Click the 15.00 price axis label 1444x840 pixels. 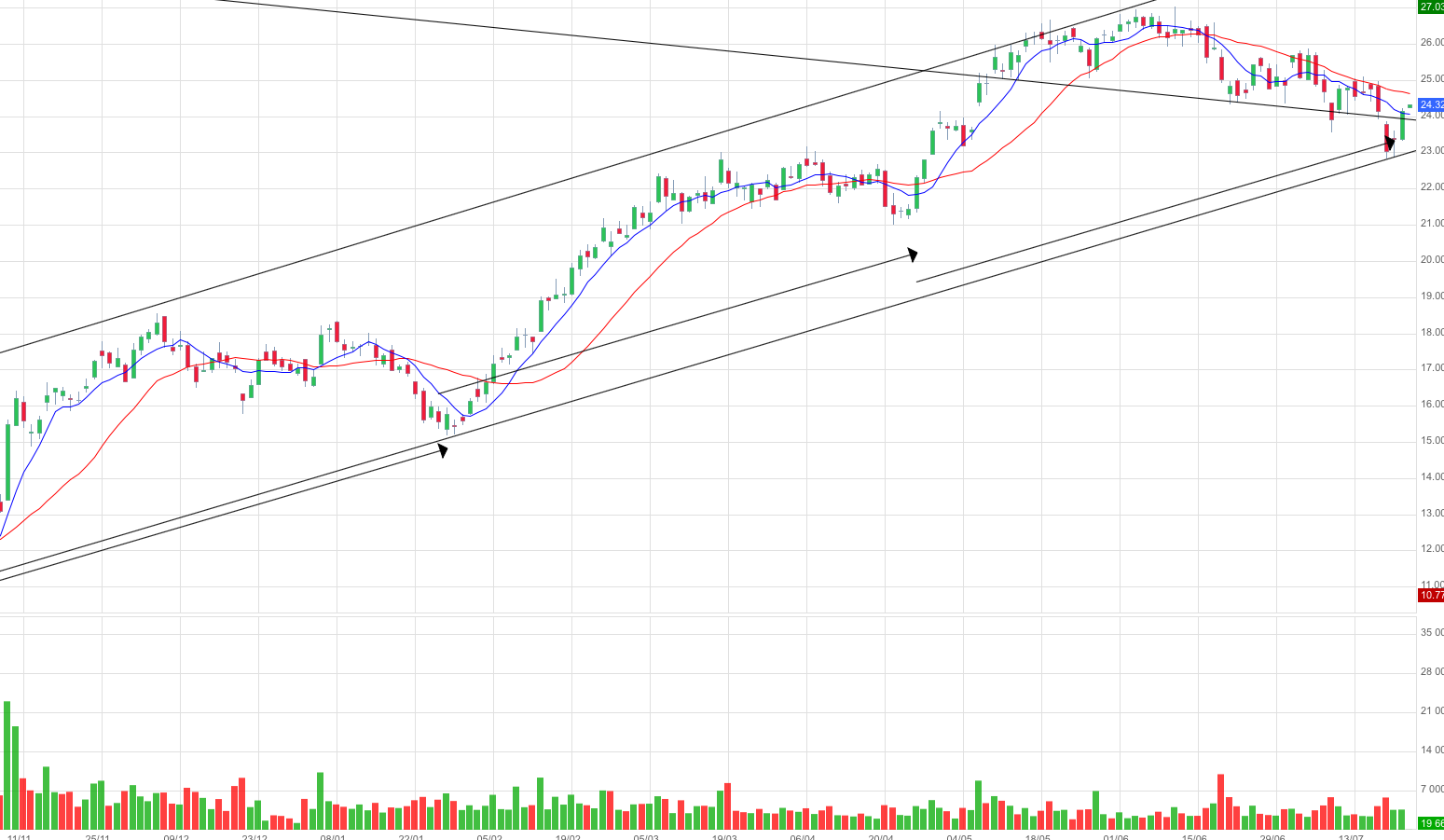(1432, 441)
